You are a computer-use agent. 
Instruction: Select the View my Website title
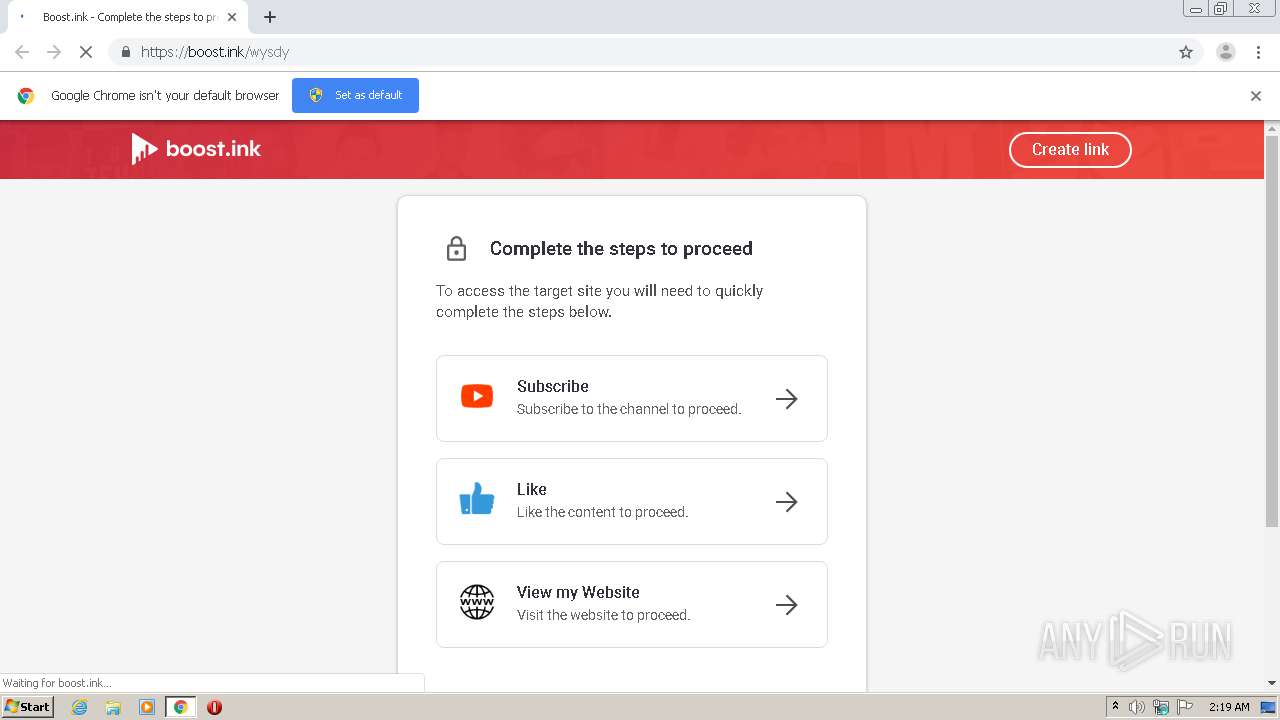click(x=578, y=592)
